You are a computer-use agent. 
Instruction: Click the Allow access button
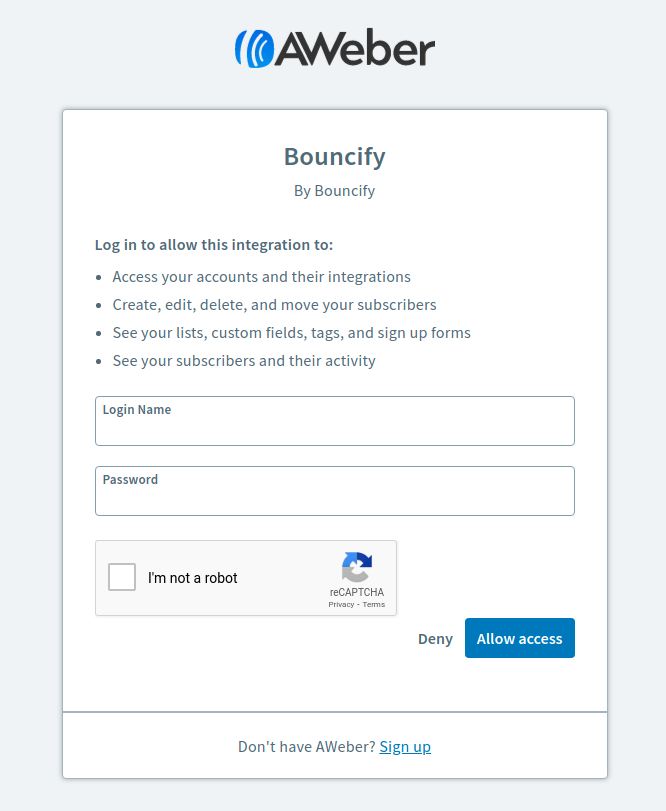click(x=520, y=638)
